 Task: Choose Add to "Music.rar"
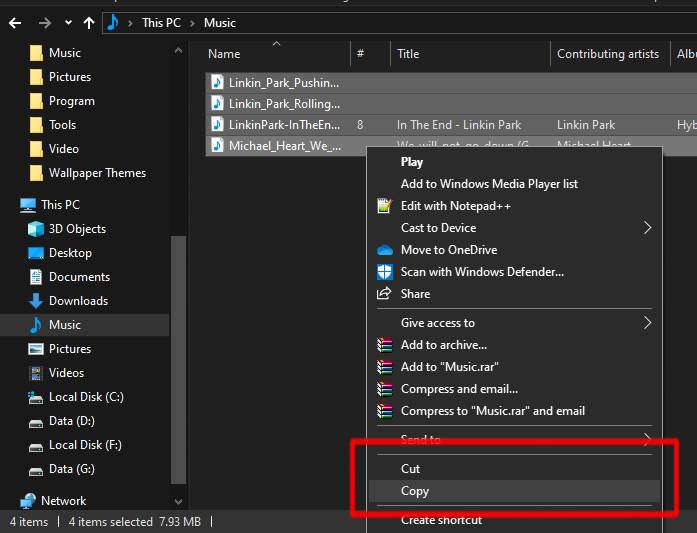(x=514, y=367)
